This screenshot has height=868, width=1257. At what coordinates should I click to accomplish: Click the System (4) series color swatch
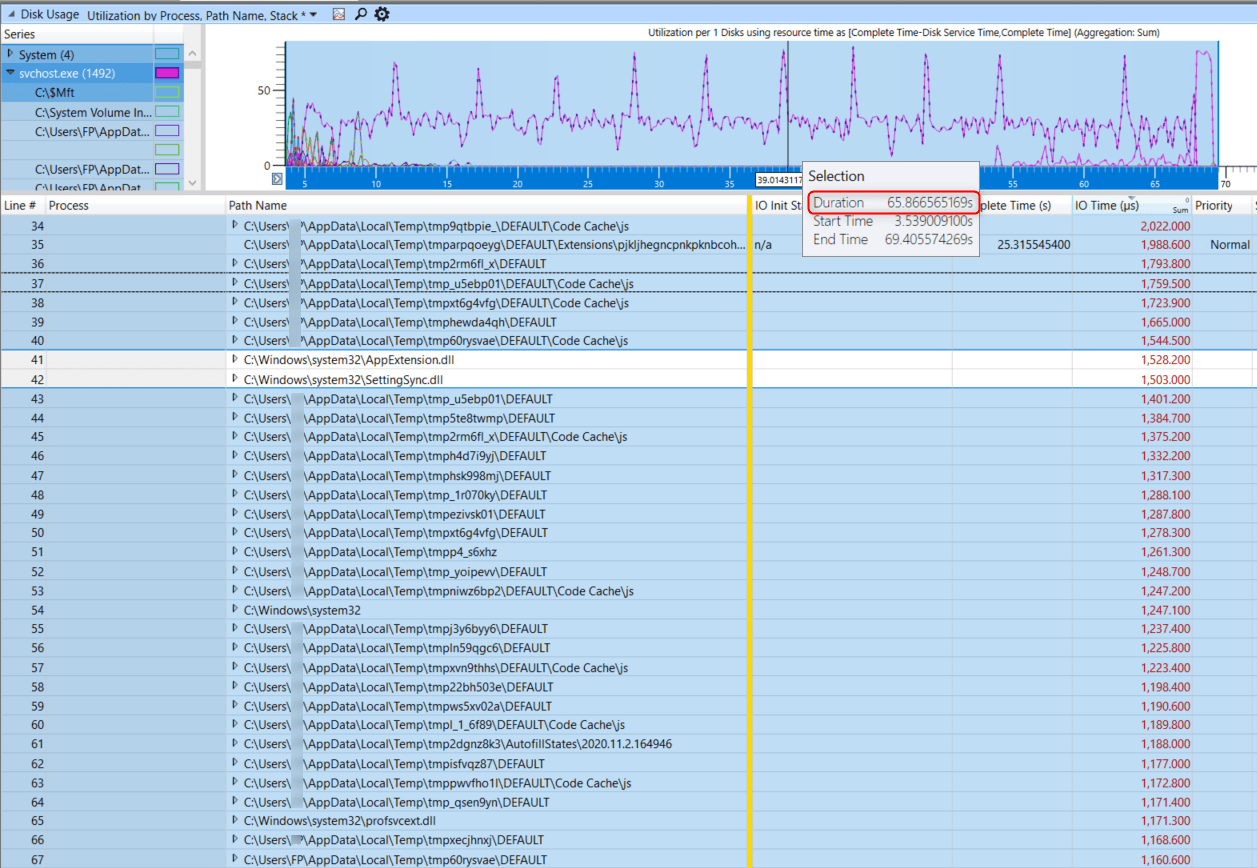coord(167,54)
